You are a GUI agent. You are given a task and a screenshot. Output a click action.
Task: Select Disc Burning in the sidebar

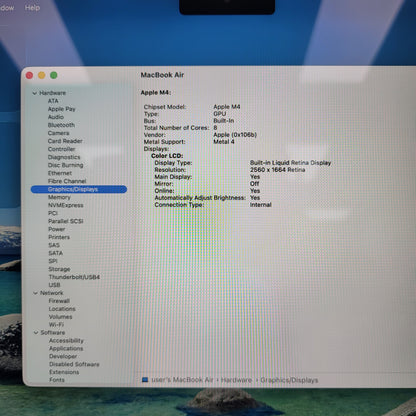66,165
